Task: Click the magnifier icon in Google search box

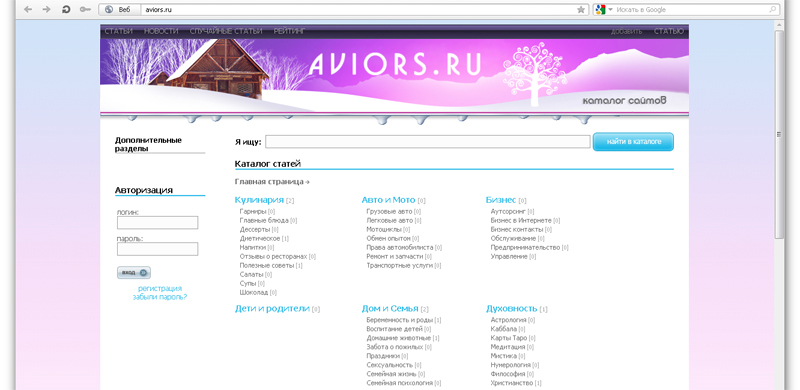Action: coord(772,9)
